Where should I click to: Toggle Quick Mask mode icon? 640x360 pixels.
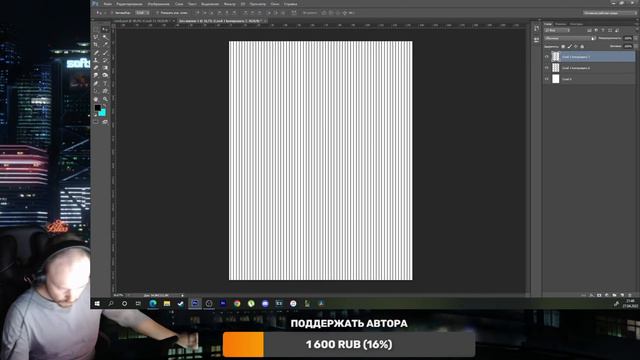pos(96,122)
